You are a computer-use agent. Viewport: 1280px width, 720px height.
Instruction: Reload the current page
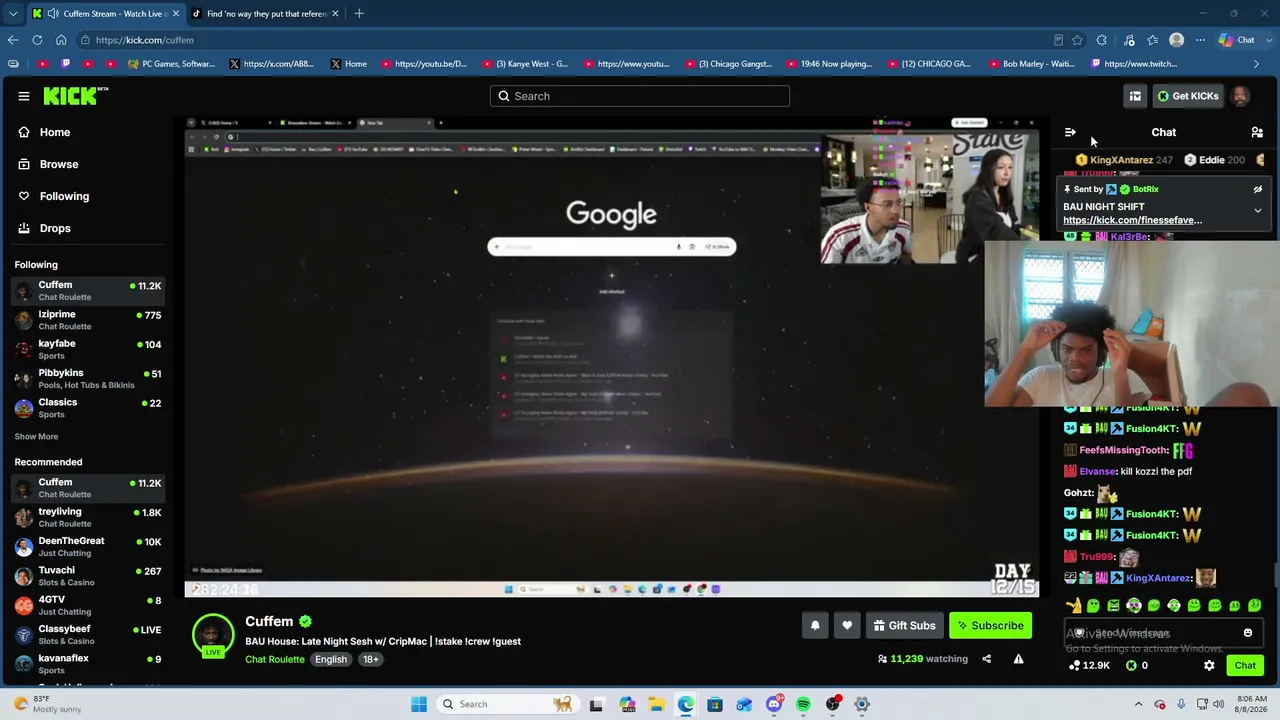tap(37, 40)
